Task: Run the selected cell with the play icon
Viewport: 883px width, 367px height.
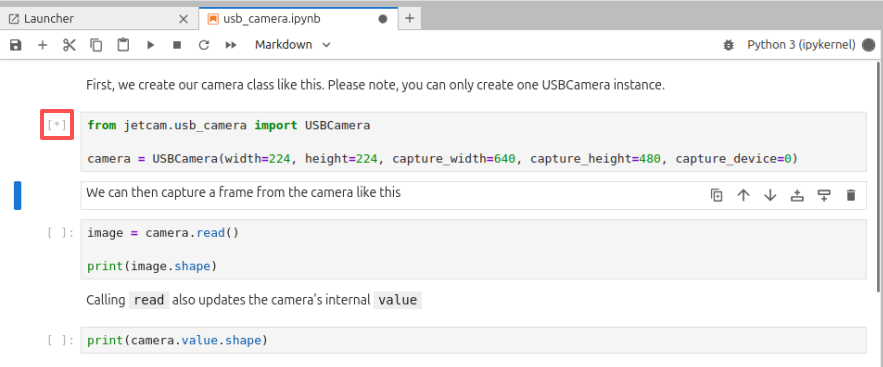Action: point(150,45)
